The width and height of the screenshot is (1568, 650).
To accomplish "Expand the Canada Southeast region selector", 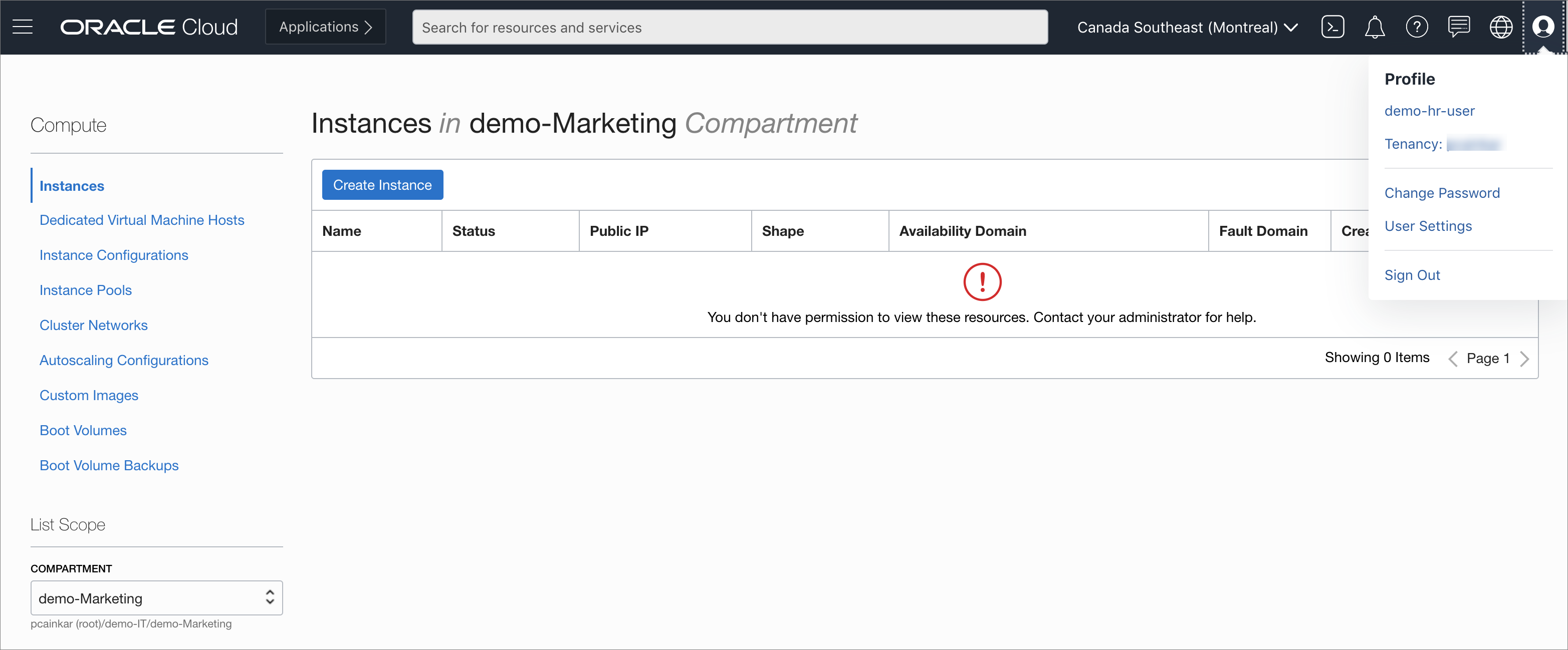I will pyautogui.click(x=1187, y=28).
